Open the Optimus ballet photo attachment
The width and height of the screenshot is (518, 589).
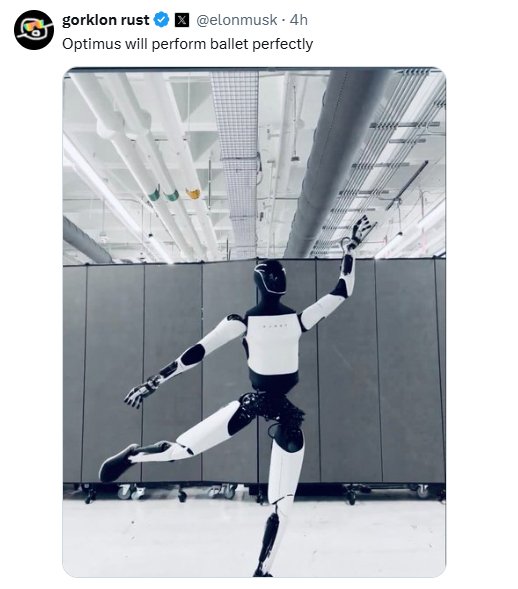[x=254, y=322]
